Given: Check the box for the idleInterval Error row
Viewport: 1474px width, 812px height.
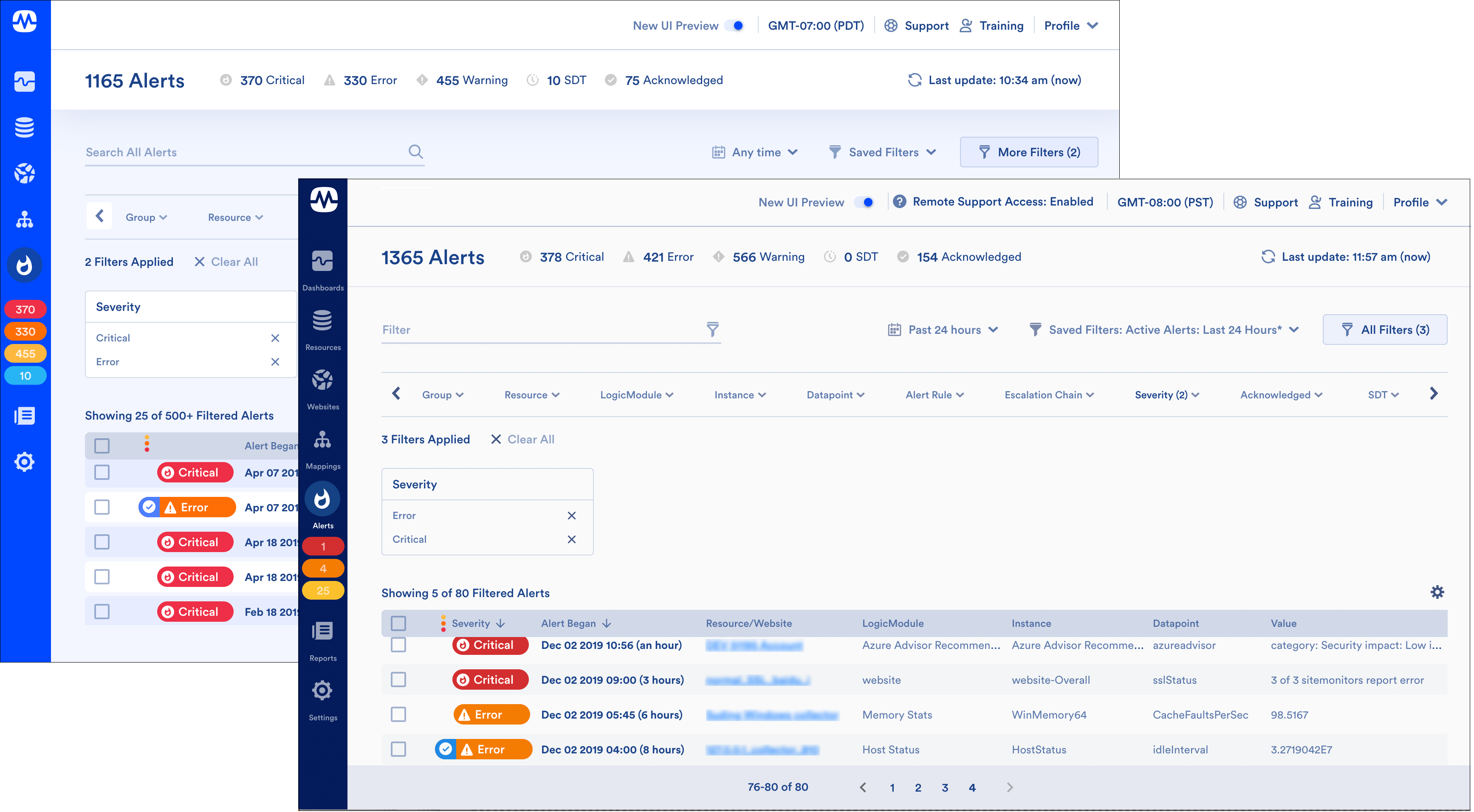Looking at the screenshot, I should [x=398, y=750].
